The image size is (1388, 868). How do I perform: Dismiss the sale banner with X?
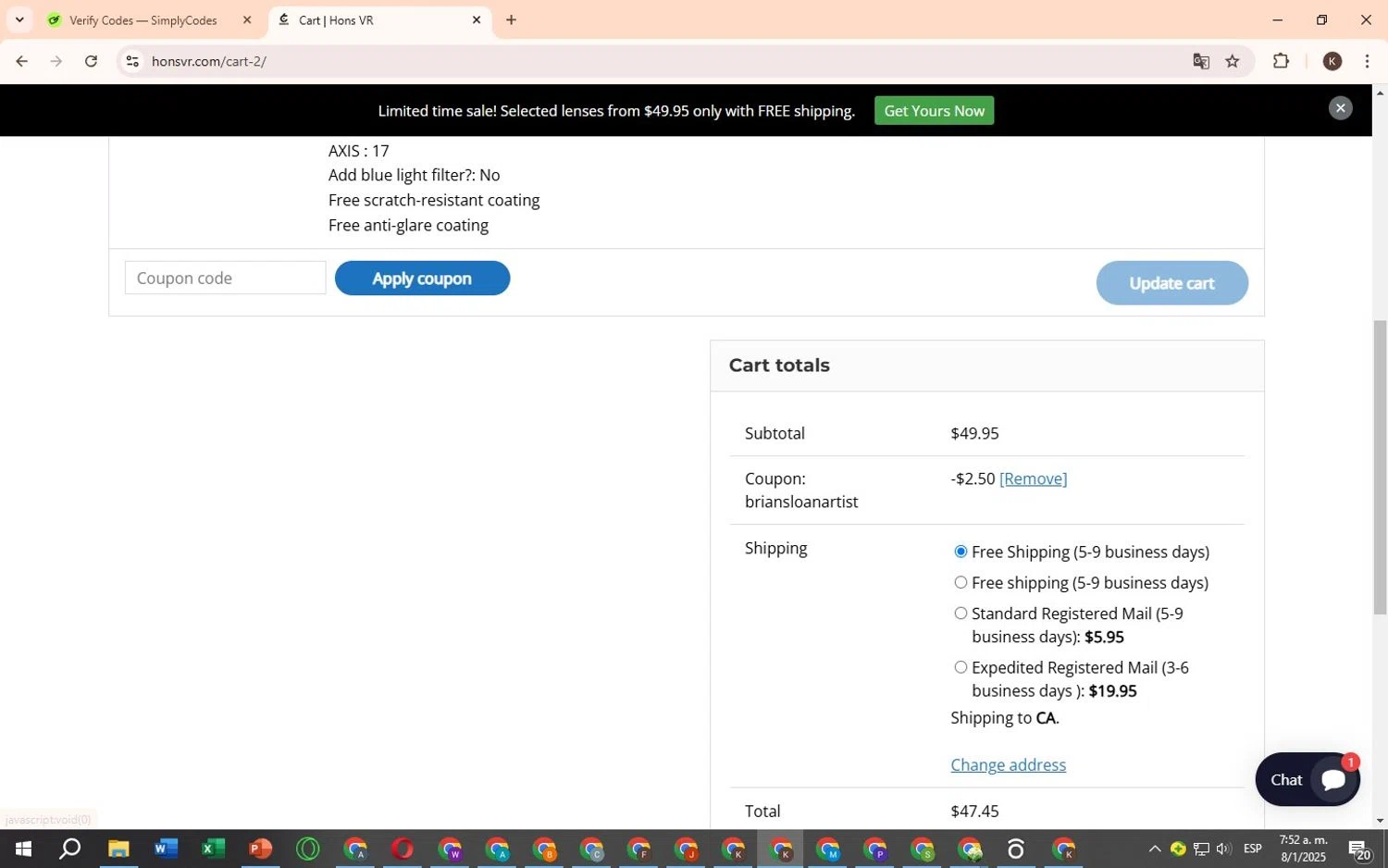point(1340,108)
